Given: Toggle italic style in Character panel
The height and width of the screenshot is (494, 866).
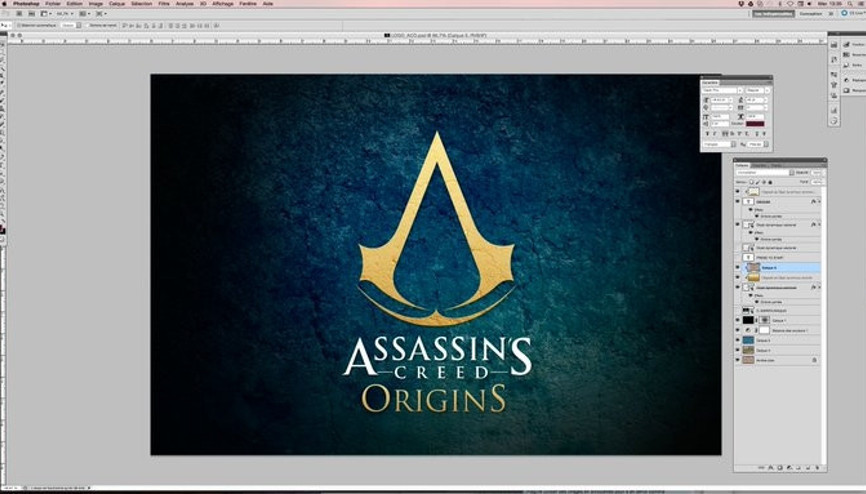Looking at the screenshot, I should pyautogui.click(x=715, y=134).
